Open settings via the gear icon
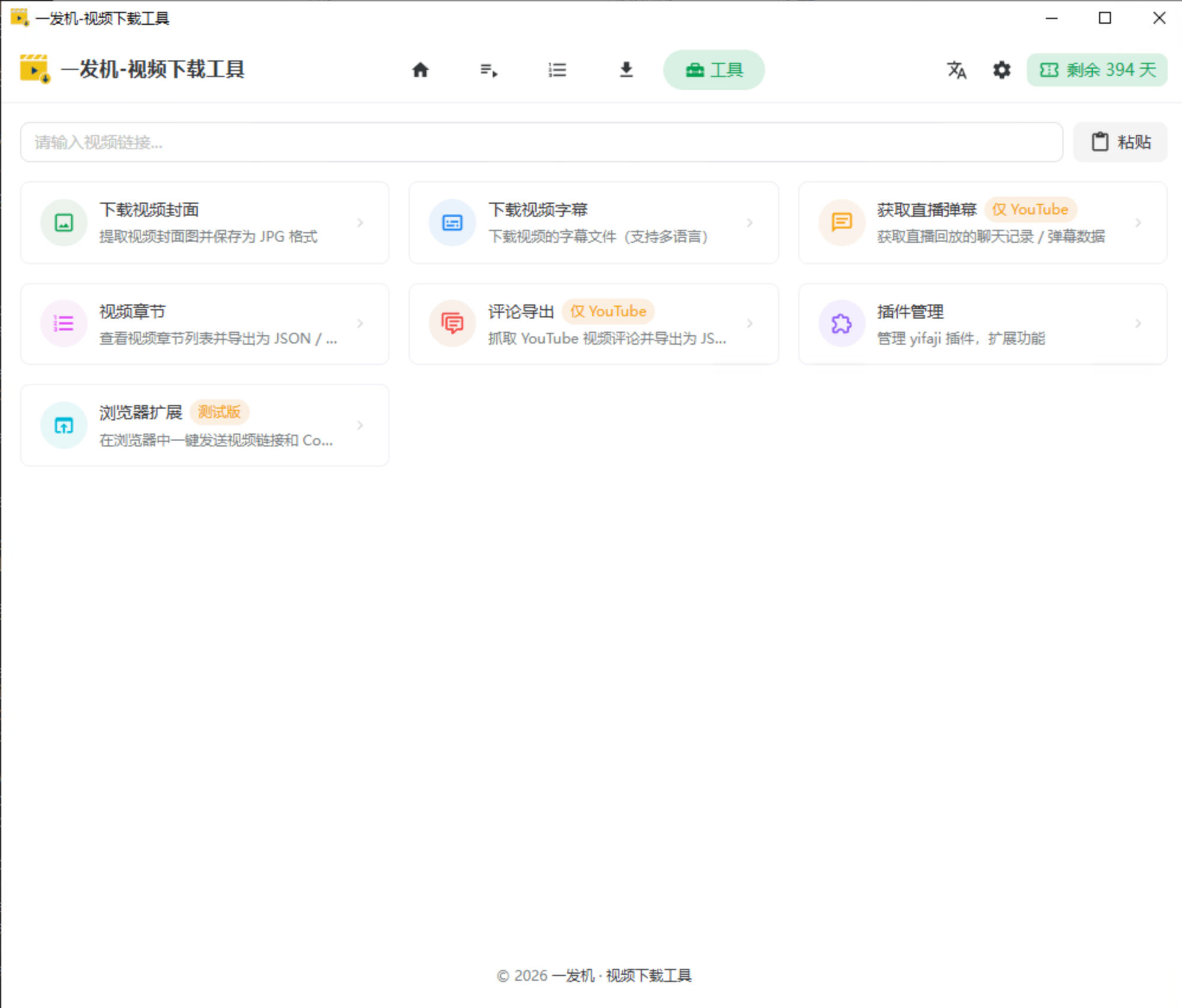 (x=1001, y=70)
